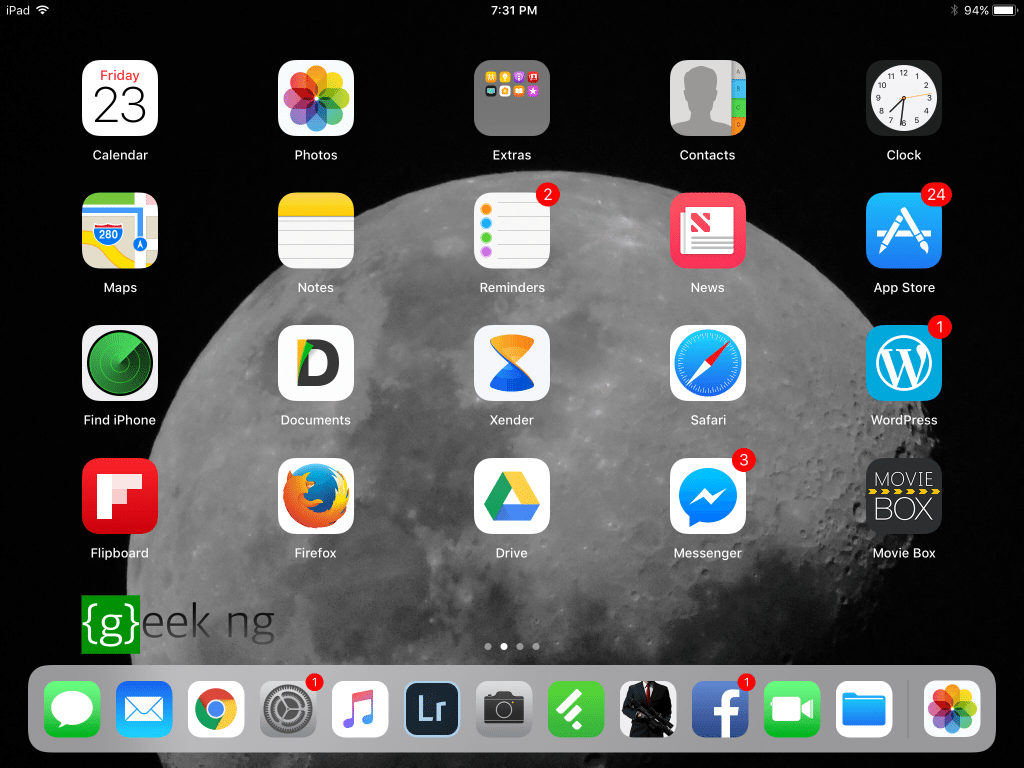Open the Hitman Sniper game in the dock
Screen dimensions: 1024x768
648,709
